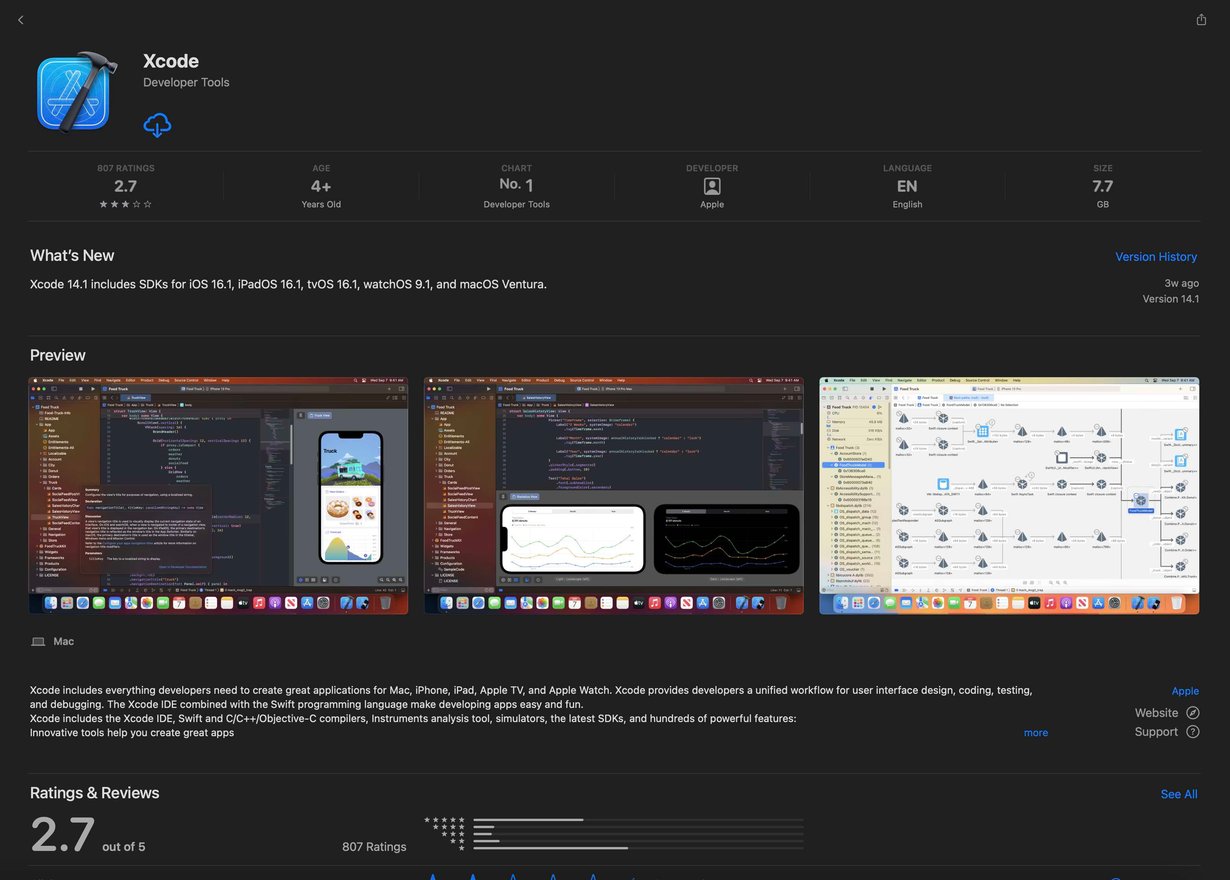Download Xcode via the cloud download icon
The width and height of the screenshot is (1230, 880).
pyautogui.click(x=157, y=125)
